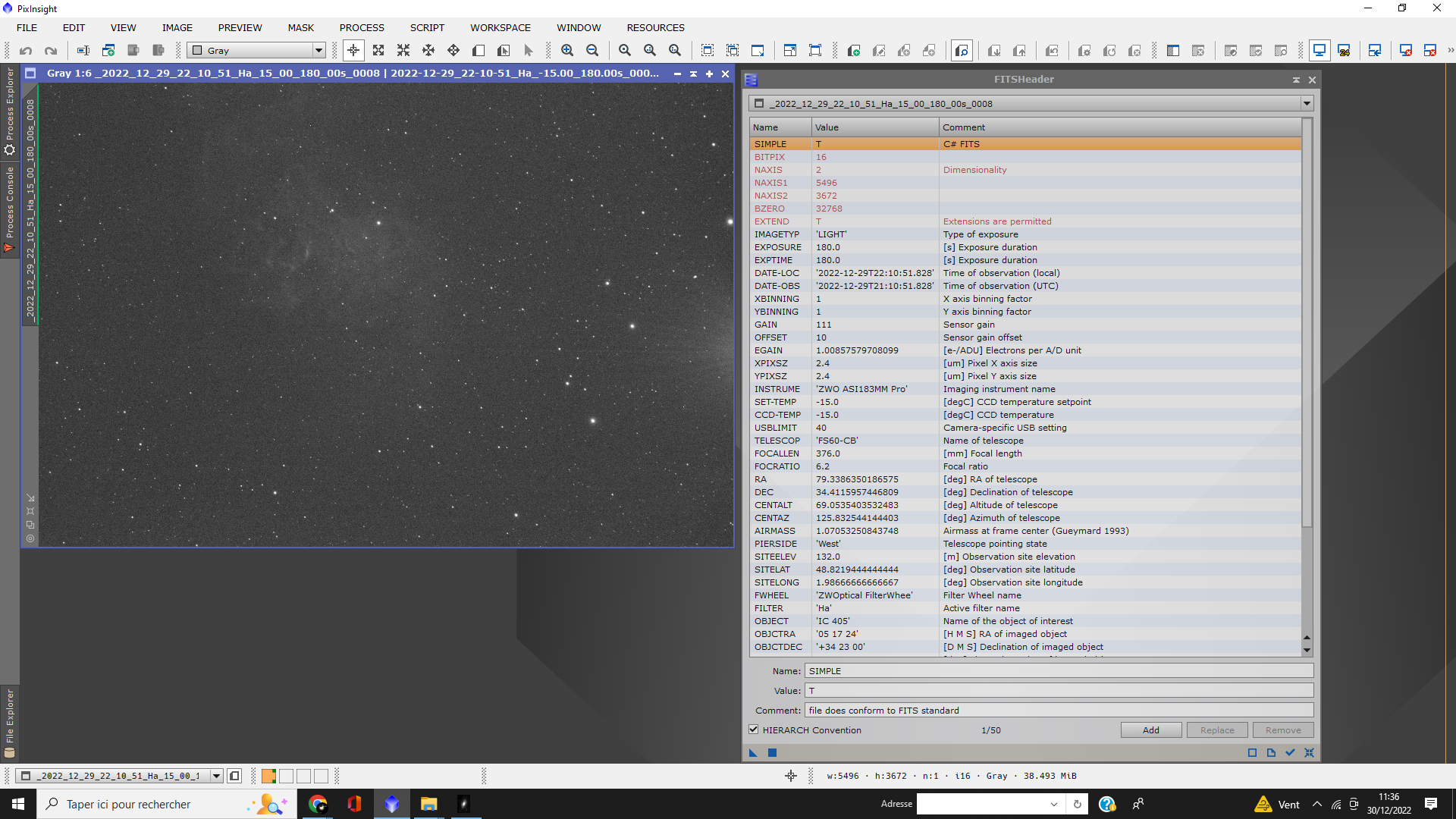Toggle the HIERARCH Convention checkbox
This screenshot has width=1456, height=819.
click(754, 730)
